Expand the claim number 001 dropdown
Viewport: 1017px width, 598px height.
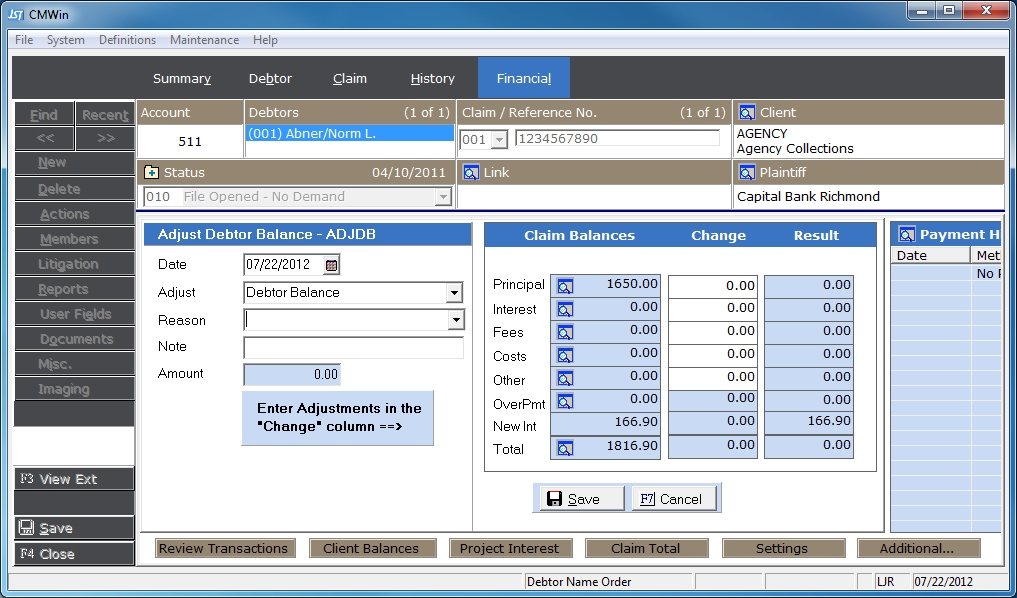[500, 140]
